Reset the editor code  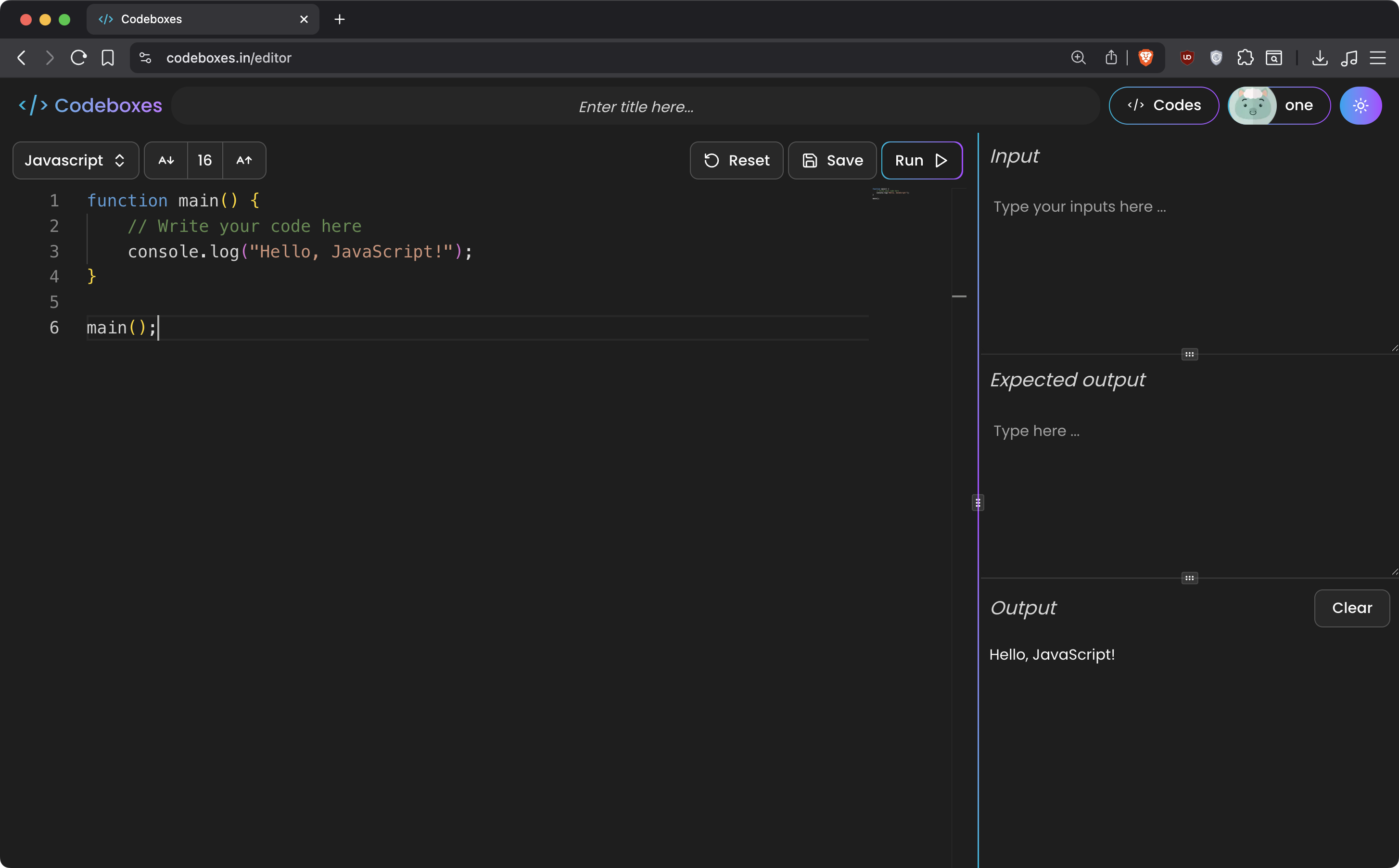point(736,161)
